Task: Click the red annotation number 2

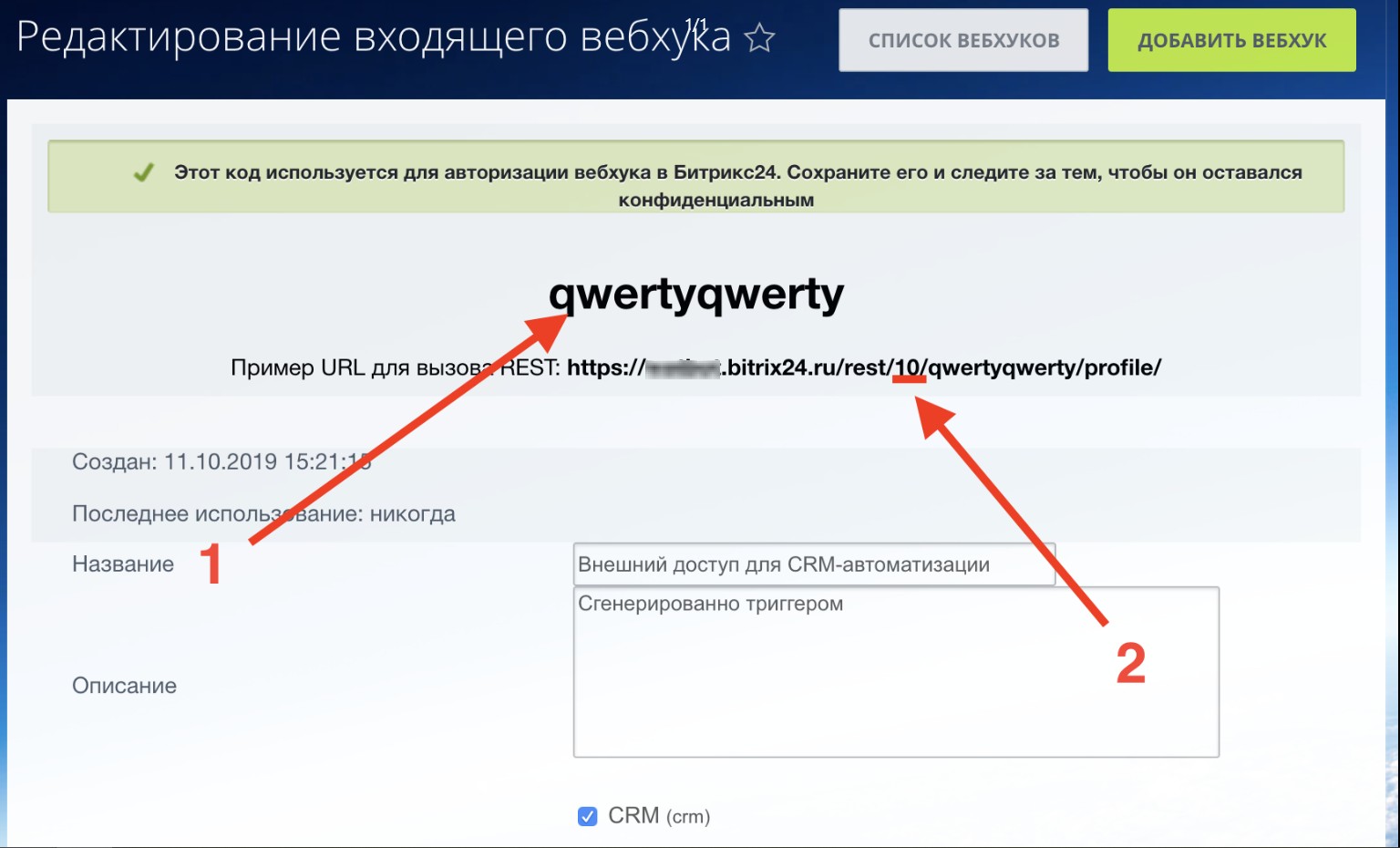Action: [1130, 663]
